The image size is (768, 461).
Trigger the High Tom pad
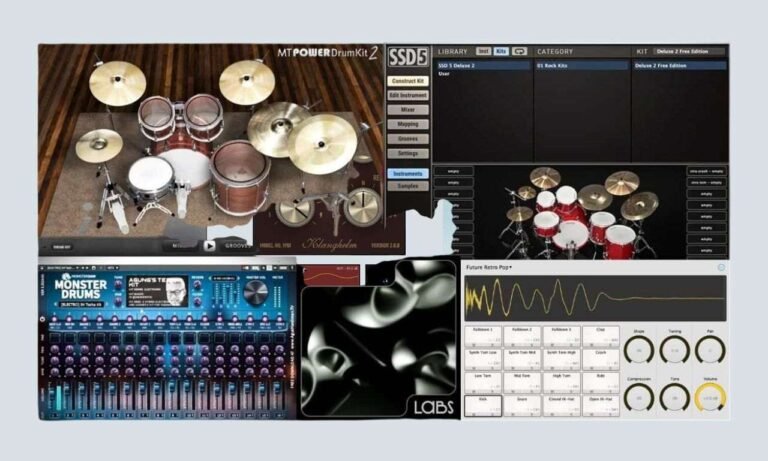[561, 383]
